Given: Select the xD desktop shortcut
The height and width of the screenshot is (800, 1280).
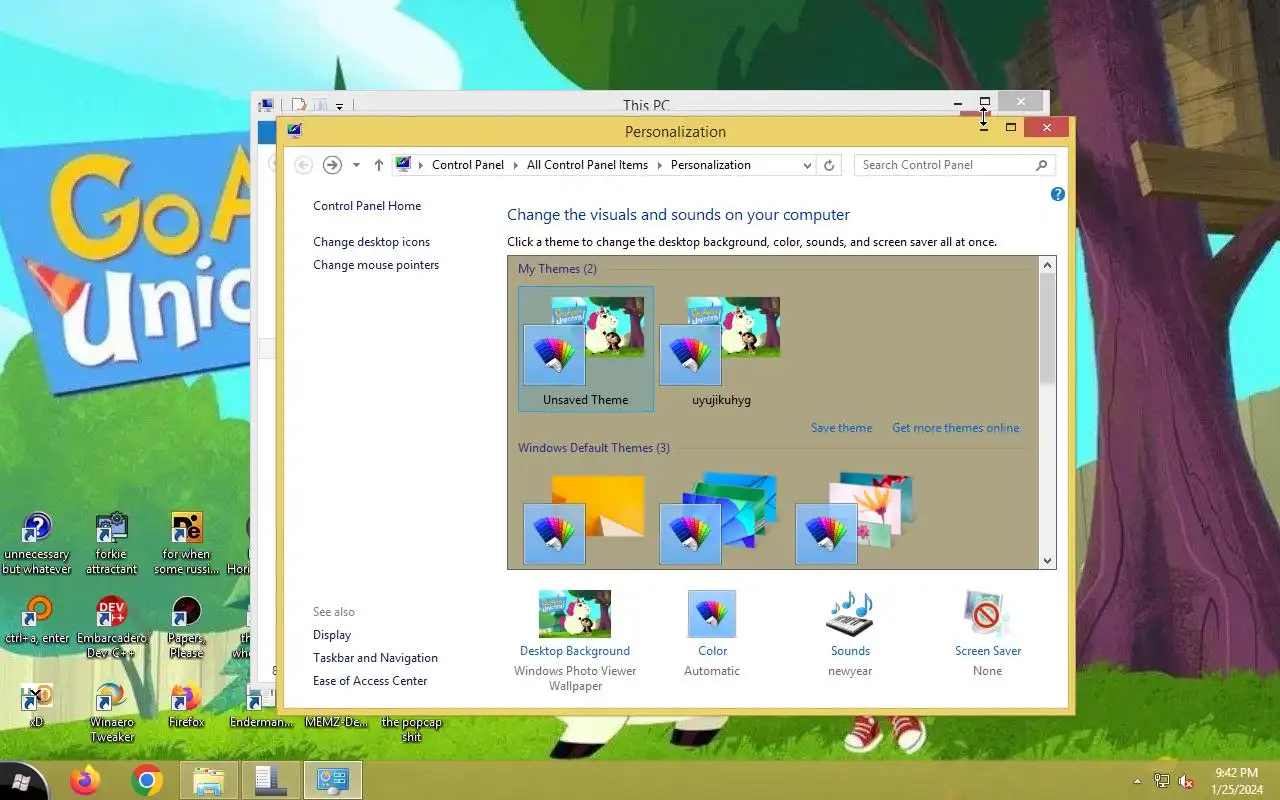Looking at the screenshot, I should tap(37, 705).
